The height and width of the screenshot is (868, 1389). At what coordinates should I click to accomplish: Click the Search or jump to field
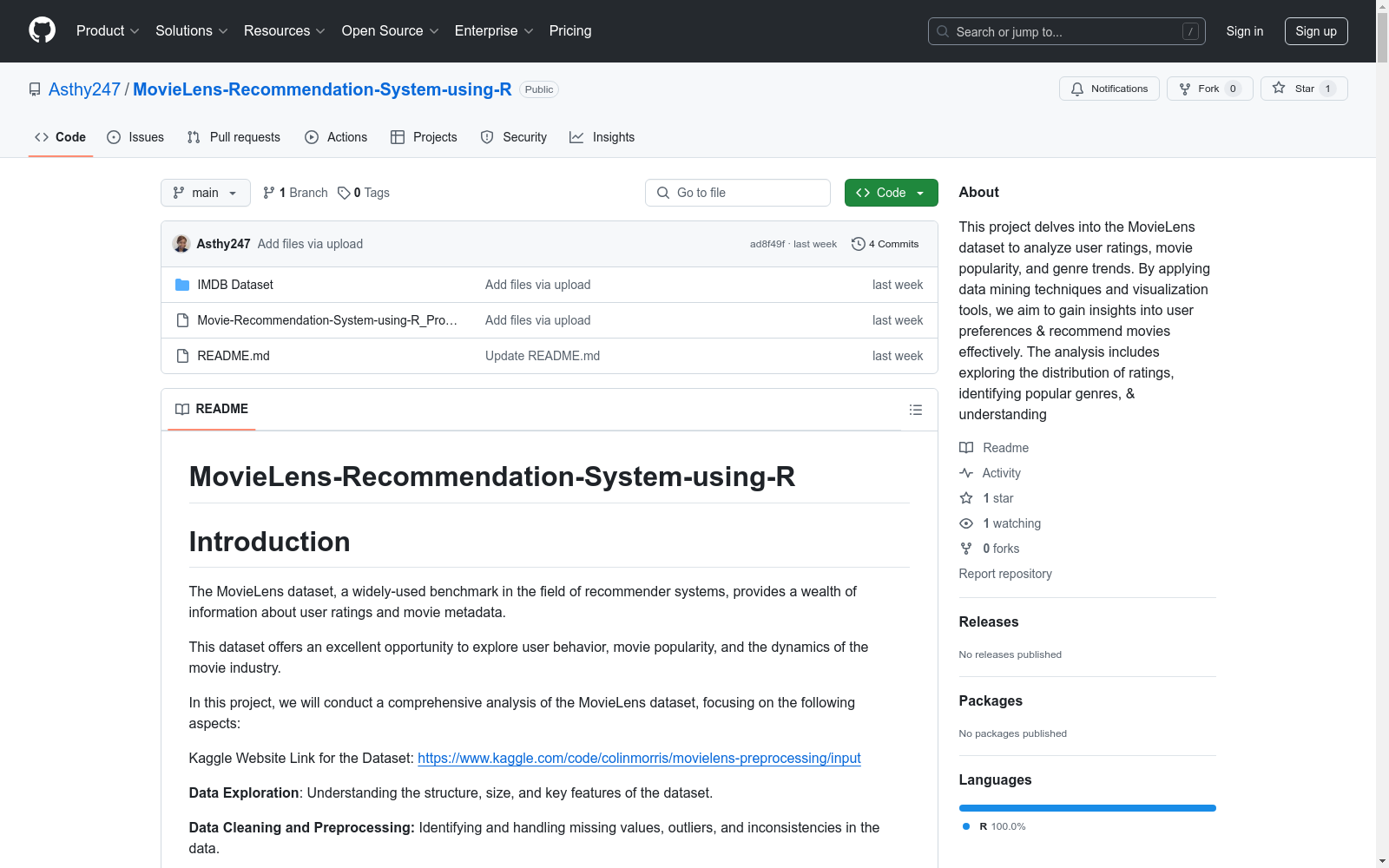(1067, 31)
